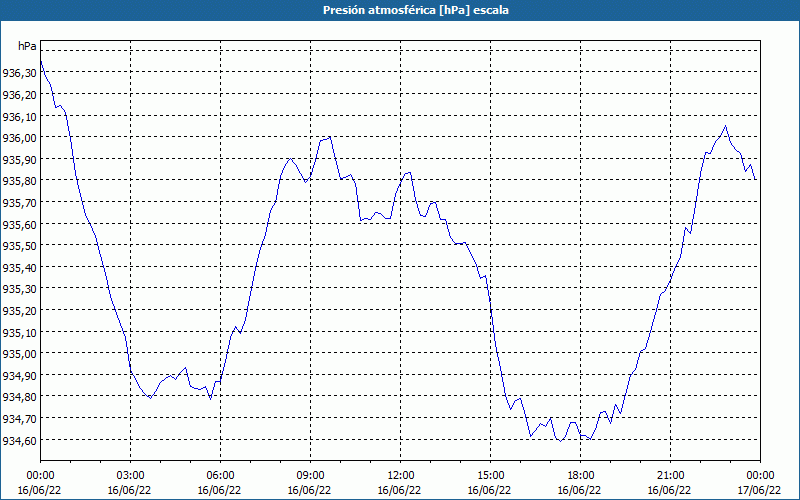Click the 935,10 y-axis value

[x=19, y=332]
